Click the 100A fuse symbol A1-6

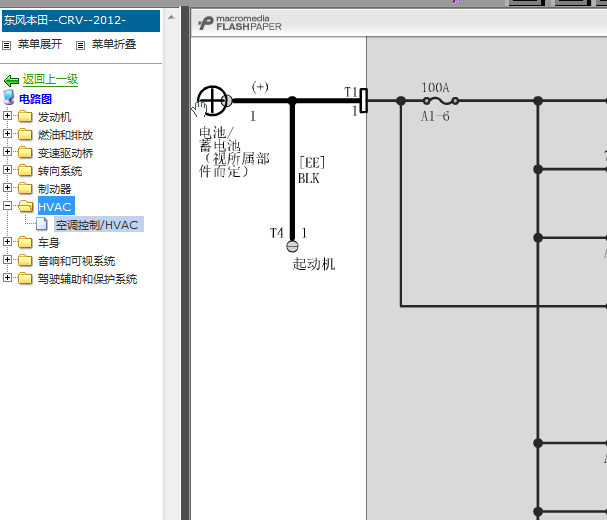(441, 101)
